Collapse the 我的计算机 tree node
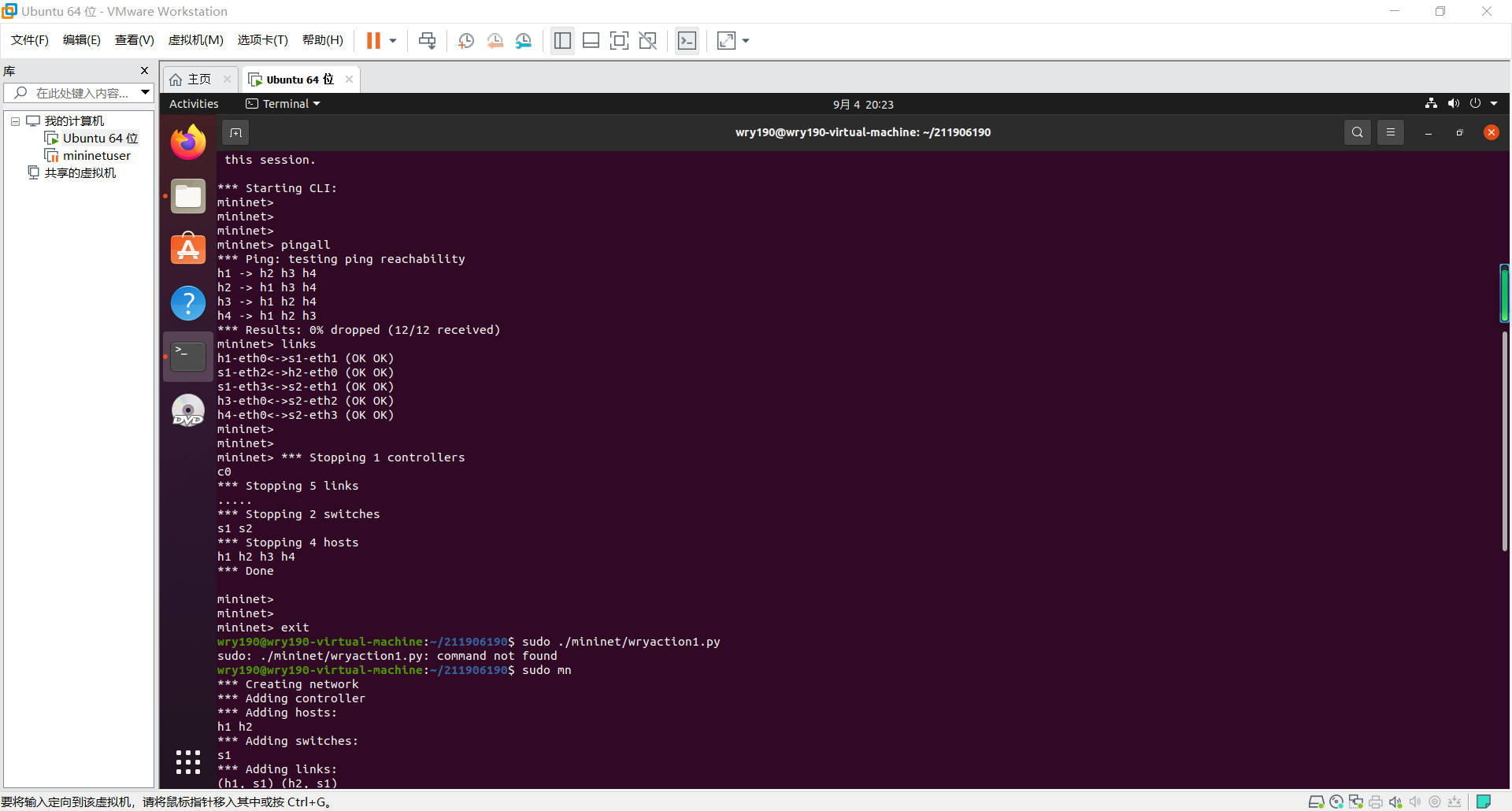 coord(15,121)
